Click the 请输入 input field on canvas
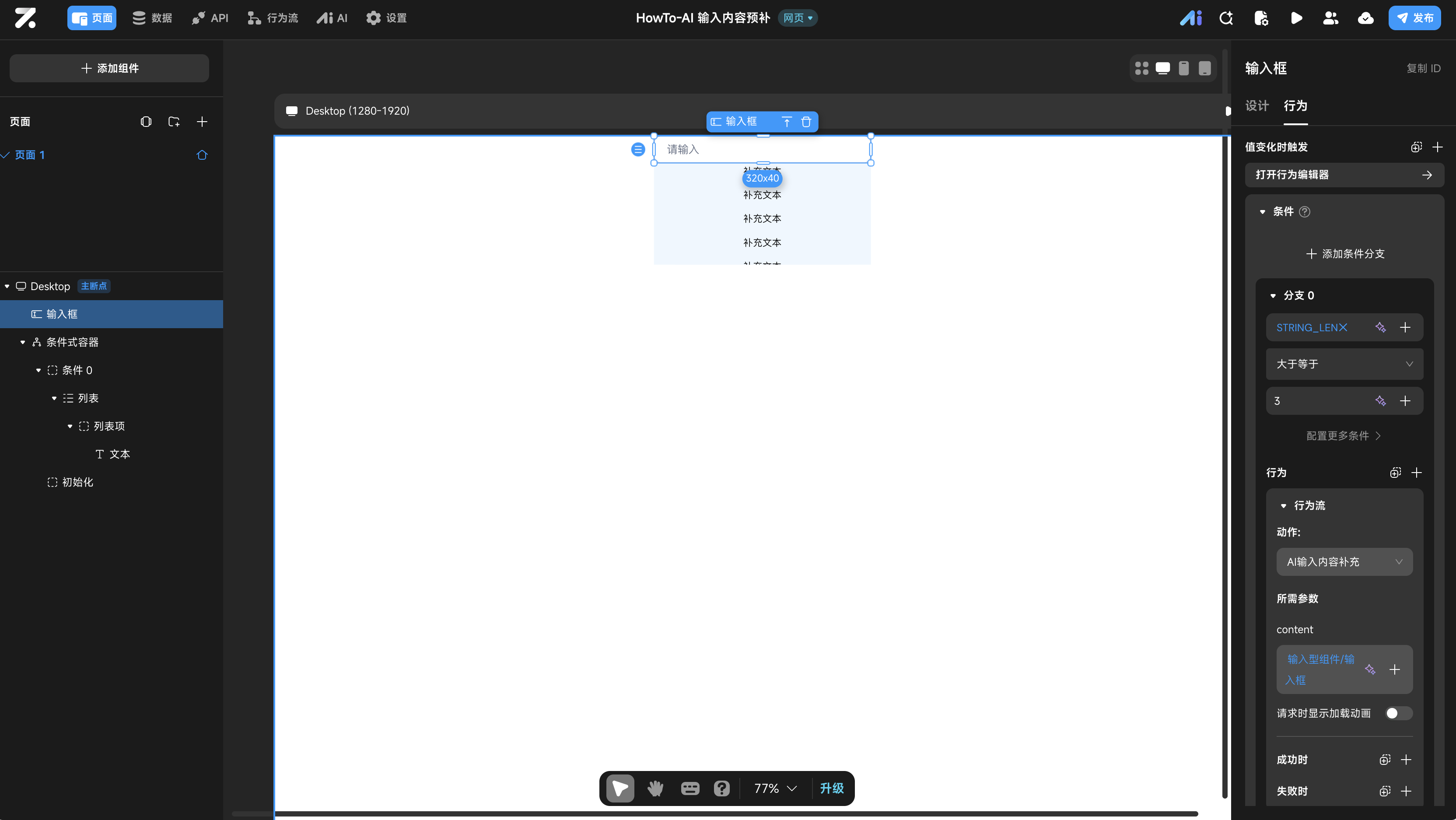This screenshot has height=820, width=1456. 761,149
